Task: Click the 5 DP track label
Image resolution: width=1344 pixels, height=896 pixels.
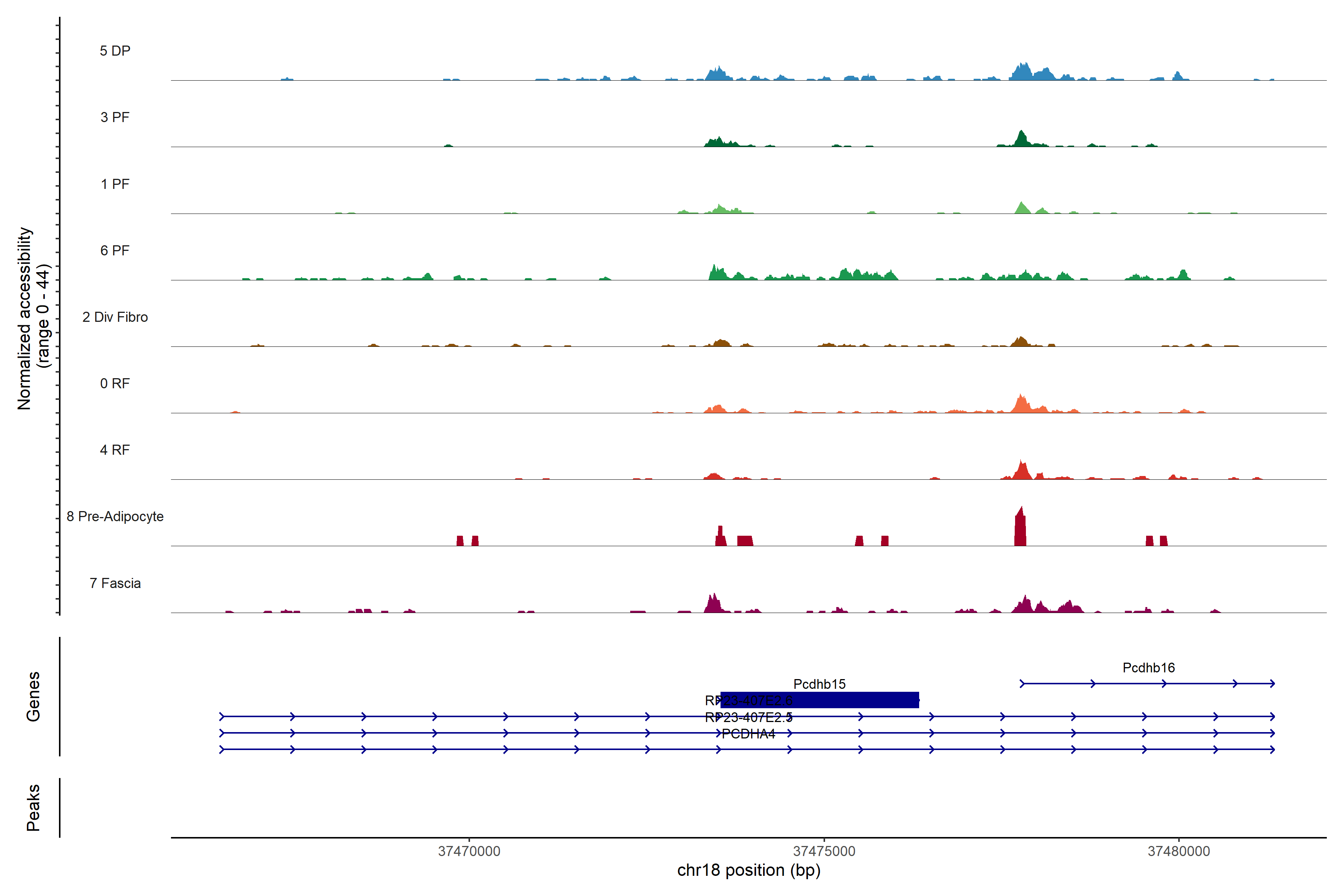Action: coord(115,51)
